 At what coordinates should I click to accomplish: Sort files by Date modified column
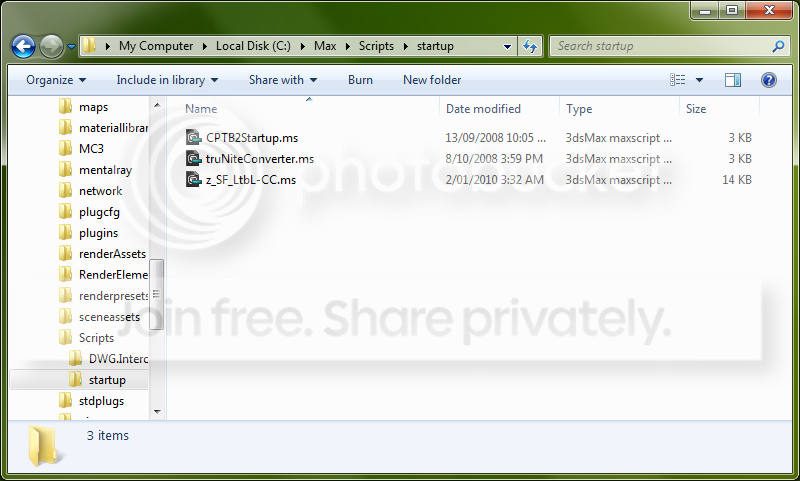point(483,109)
